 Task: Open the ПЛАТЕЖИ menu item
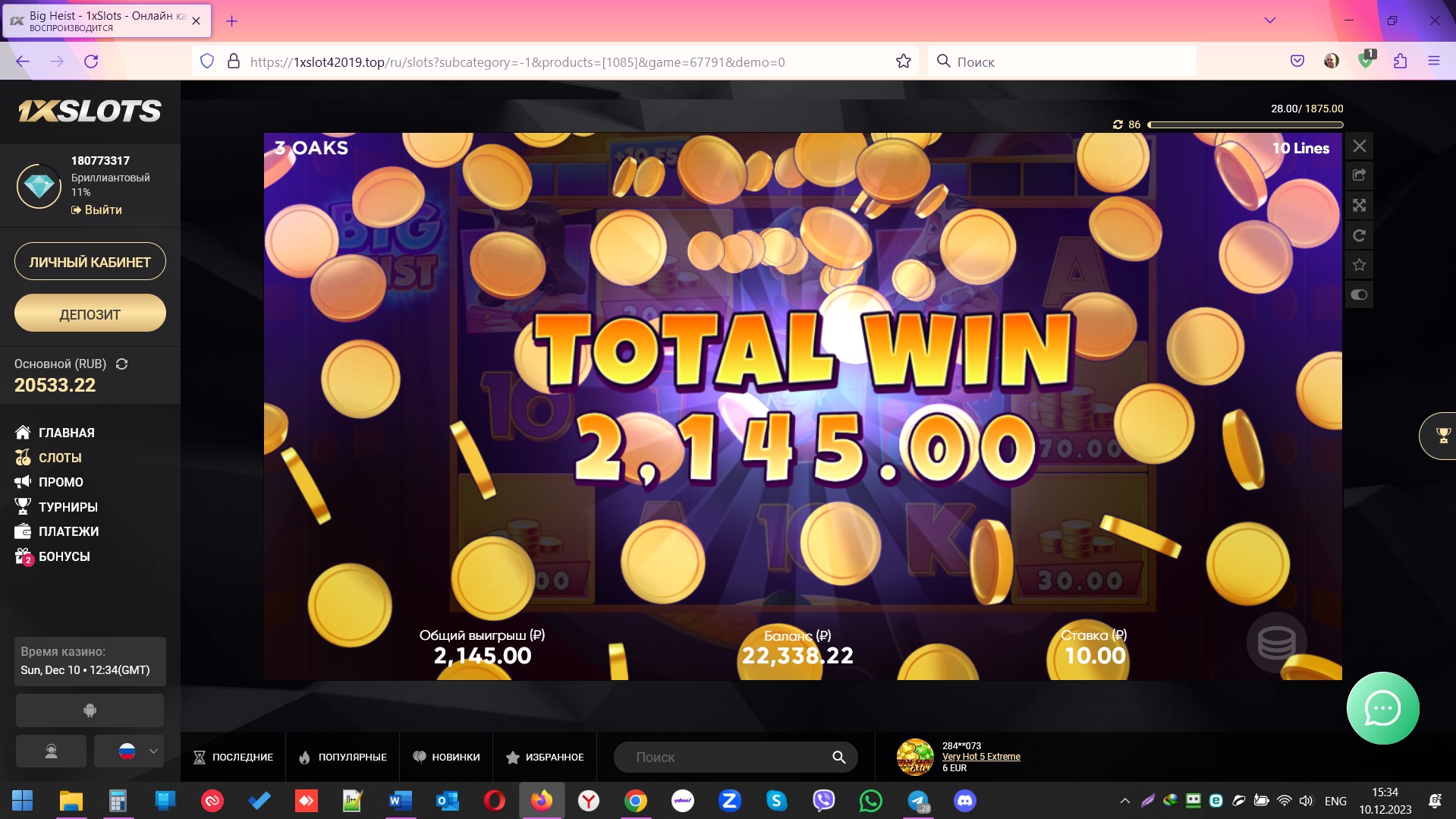pos(57,531)
